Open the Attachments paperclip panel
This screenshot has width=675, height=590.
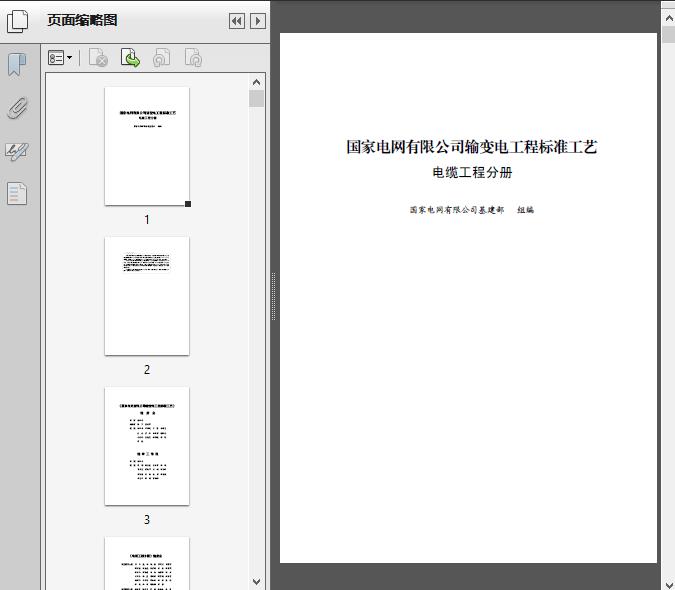(x=17, y=108)
